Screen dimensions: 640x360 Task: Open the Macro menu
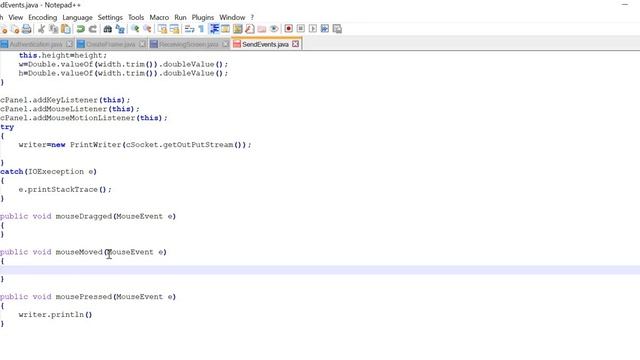pos(159,18)
